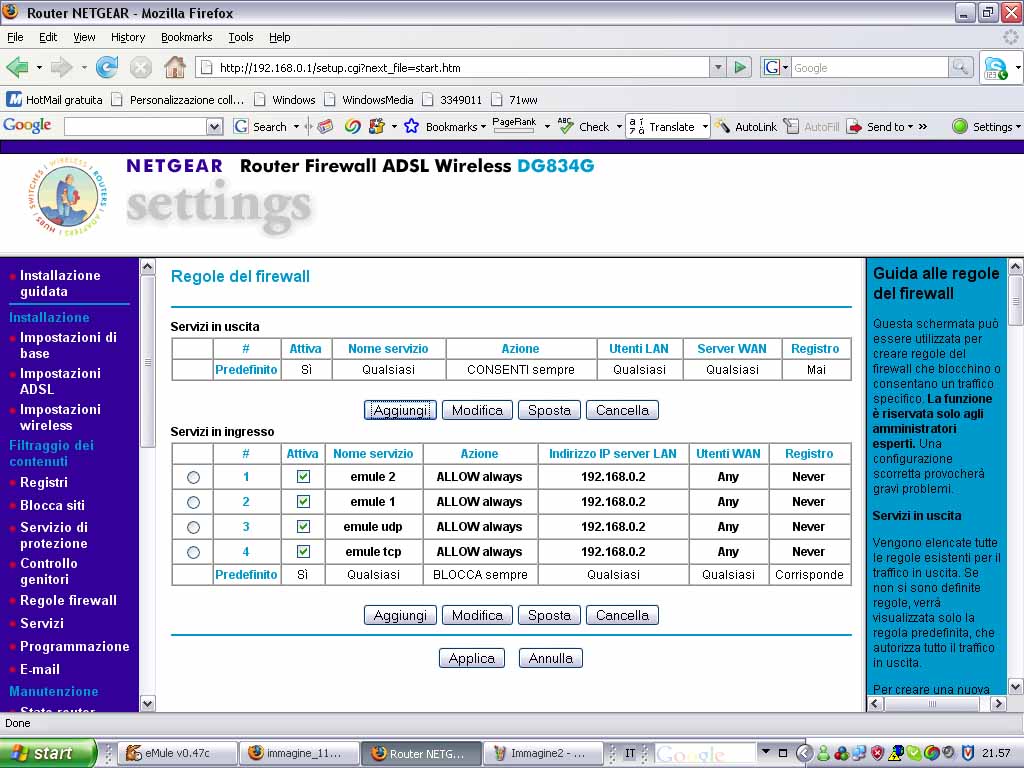Screen dimensions: 1024x768
Task: Open the Bookmarks dropdown arrow on the Google toolbar
Action: pos(483,127)
